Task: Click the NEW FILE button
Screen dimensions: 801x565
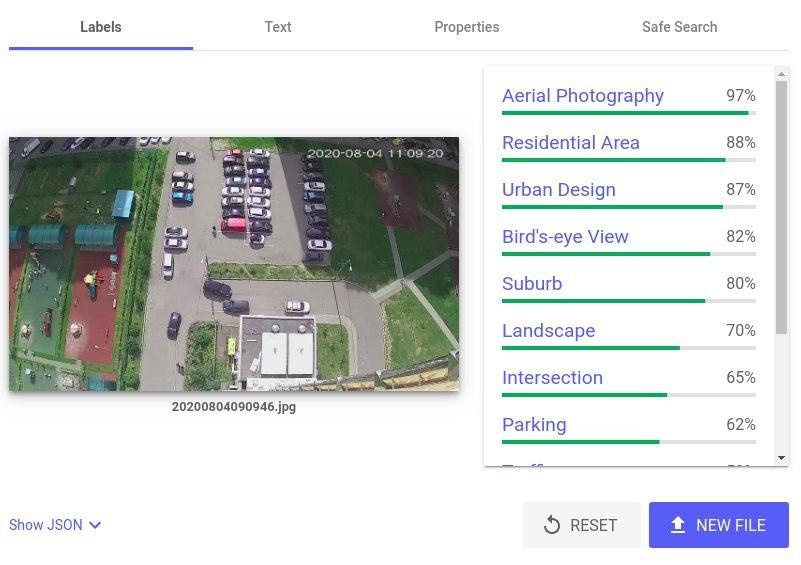Action: point(719,525)
